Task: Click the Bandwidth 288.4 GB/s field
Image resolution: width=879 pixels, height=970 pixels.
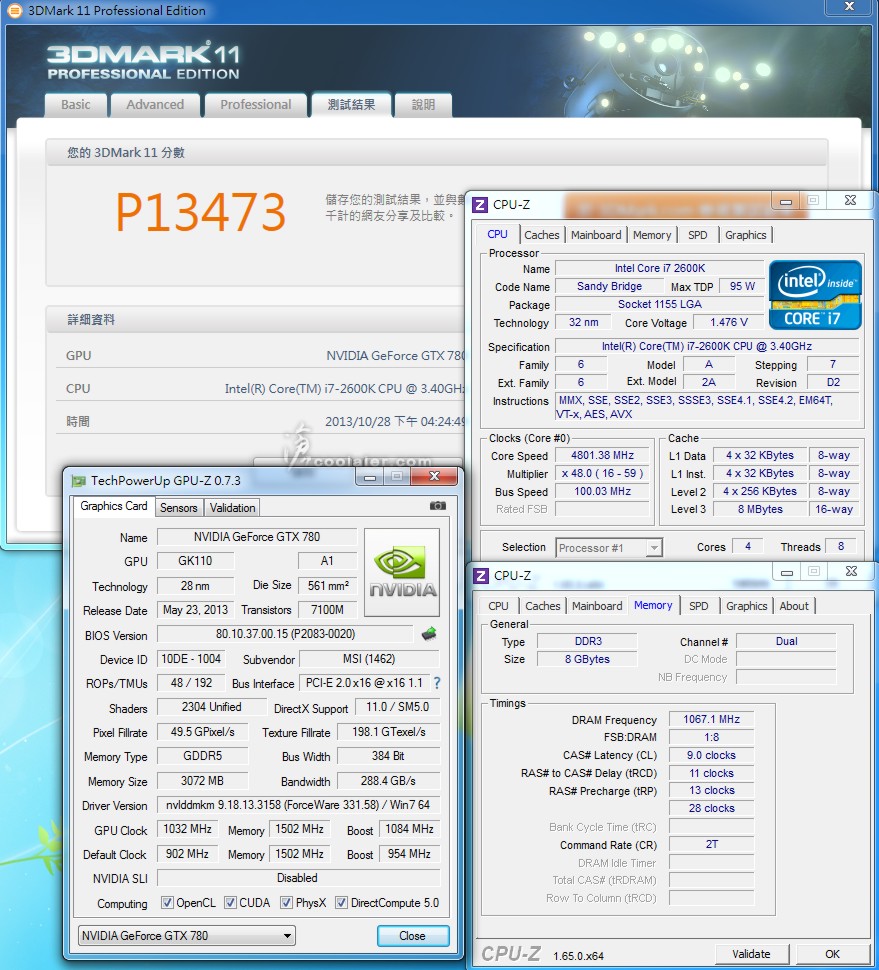Action: (x=388, y=781)
